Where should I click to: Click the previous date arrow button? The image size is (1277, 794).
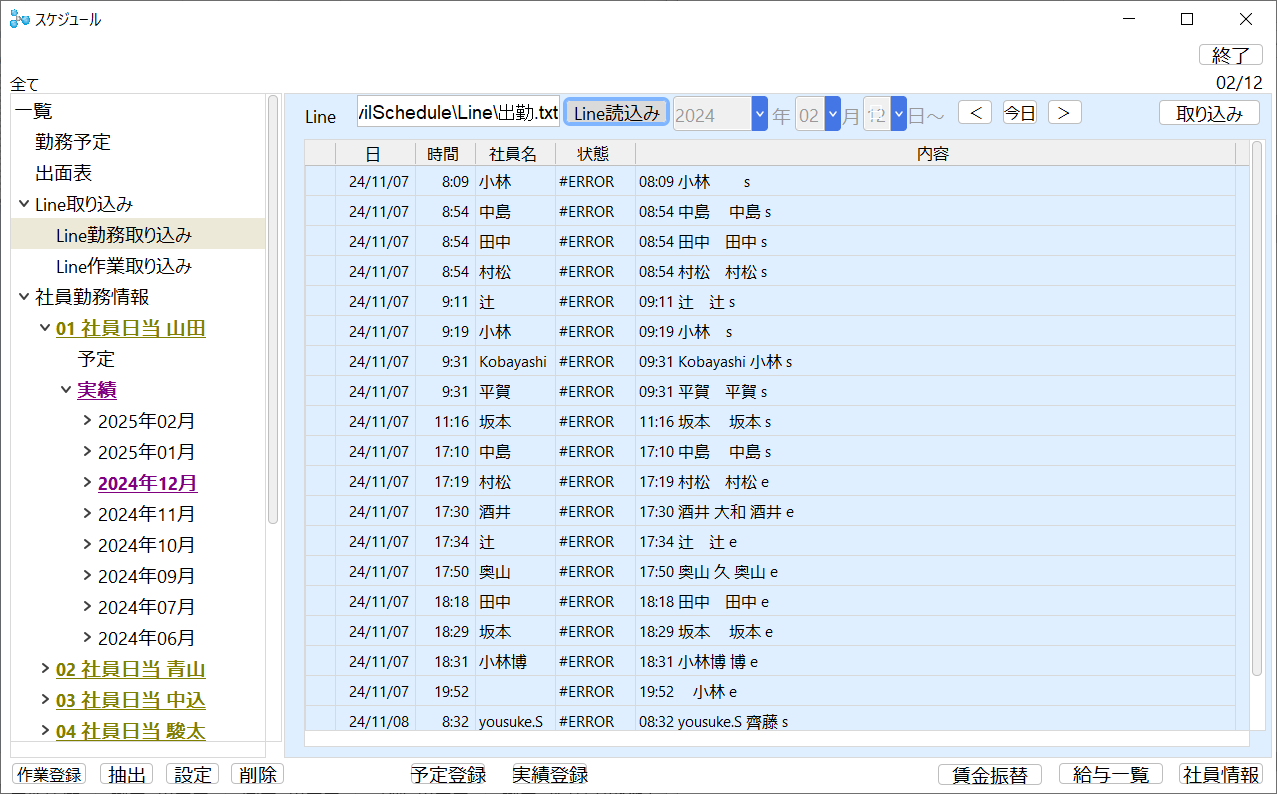click(974, 113)
